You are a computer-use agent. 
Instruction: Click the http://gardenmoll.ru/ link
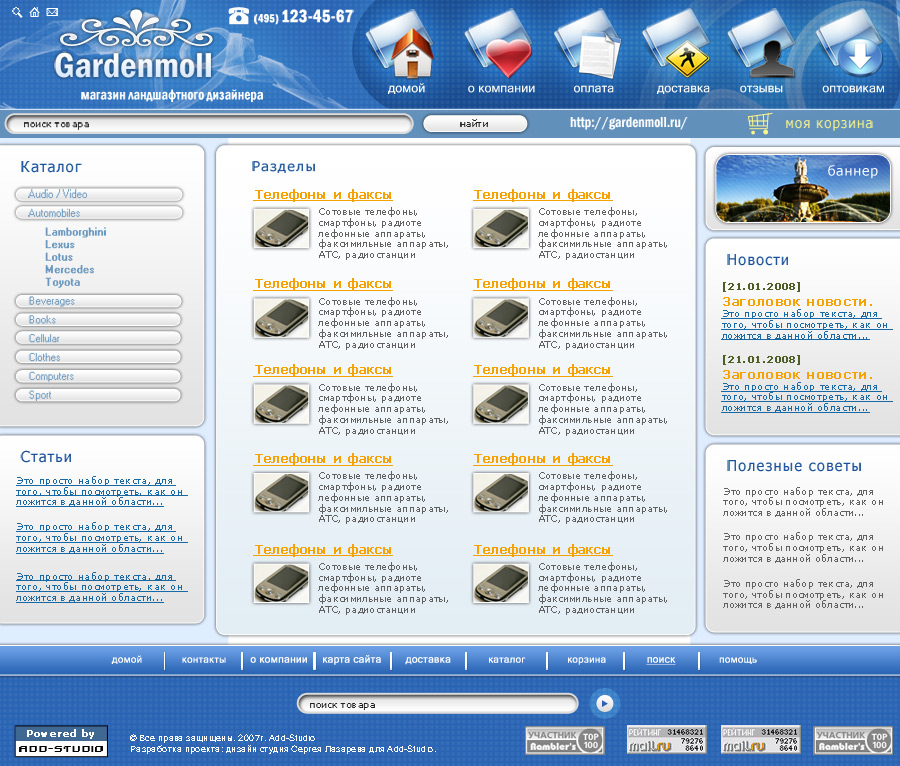pyautogui.click(x=628, y=123)
